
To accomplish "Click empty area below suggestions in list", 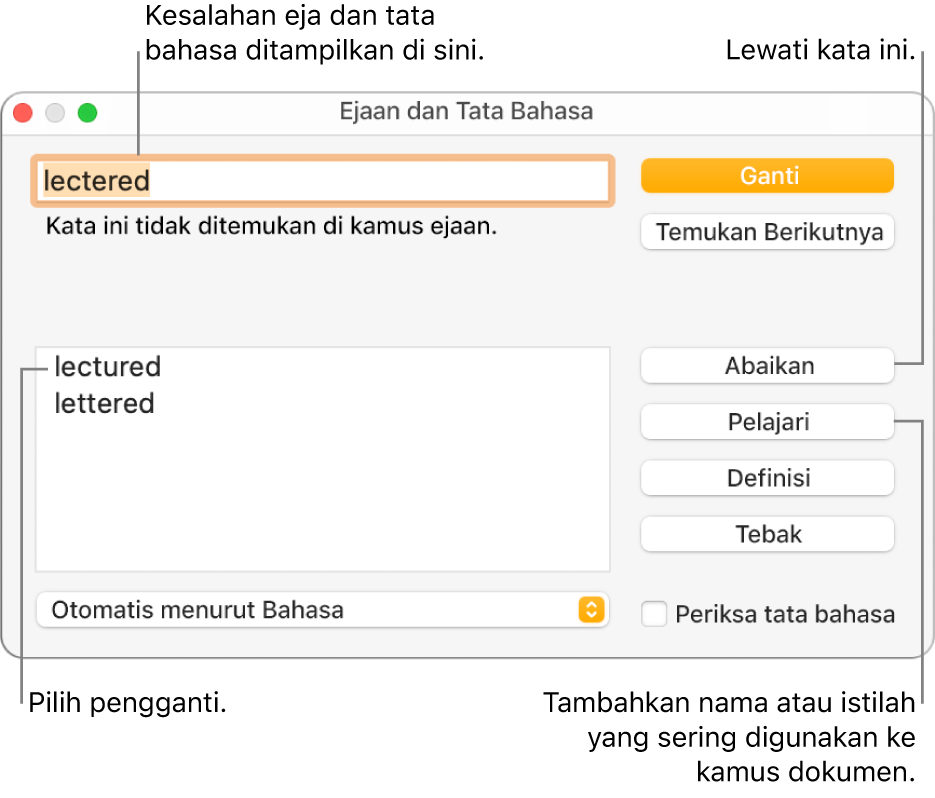I will pyautogui.click(x=322, y=500).
